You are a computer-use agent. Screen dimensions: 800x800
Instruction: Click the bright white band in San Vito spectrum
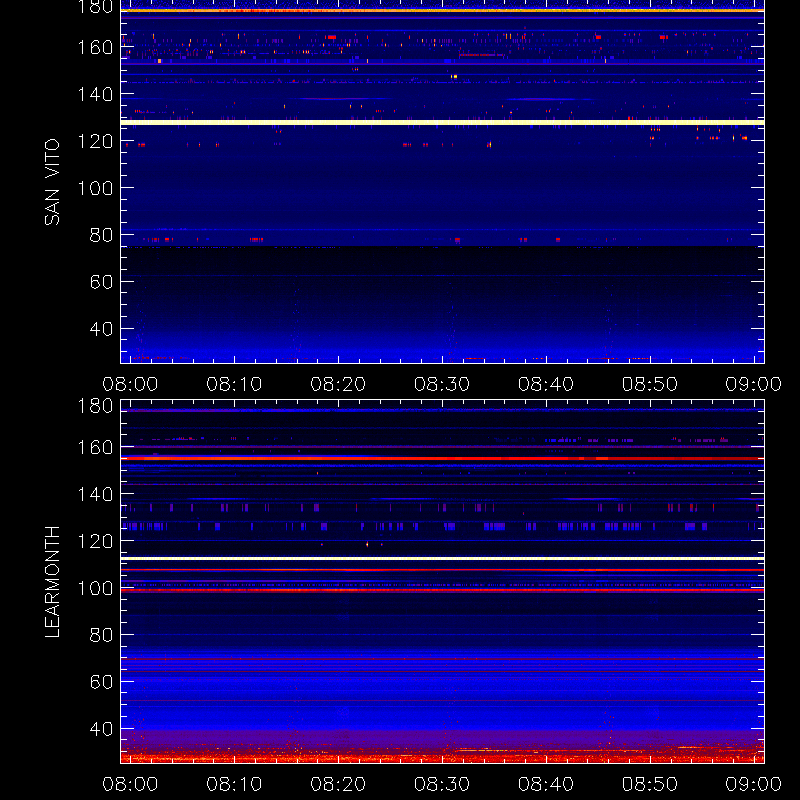[442, 122]
